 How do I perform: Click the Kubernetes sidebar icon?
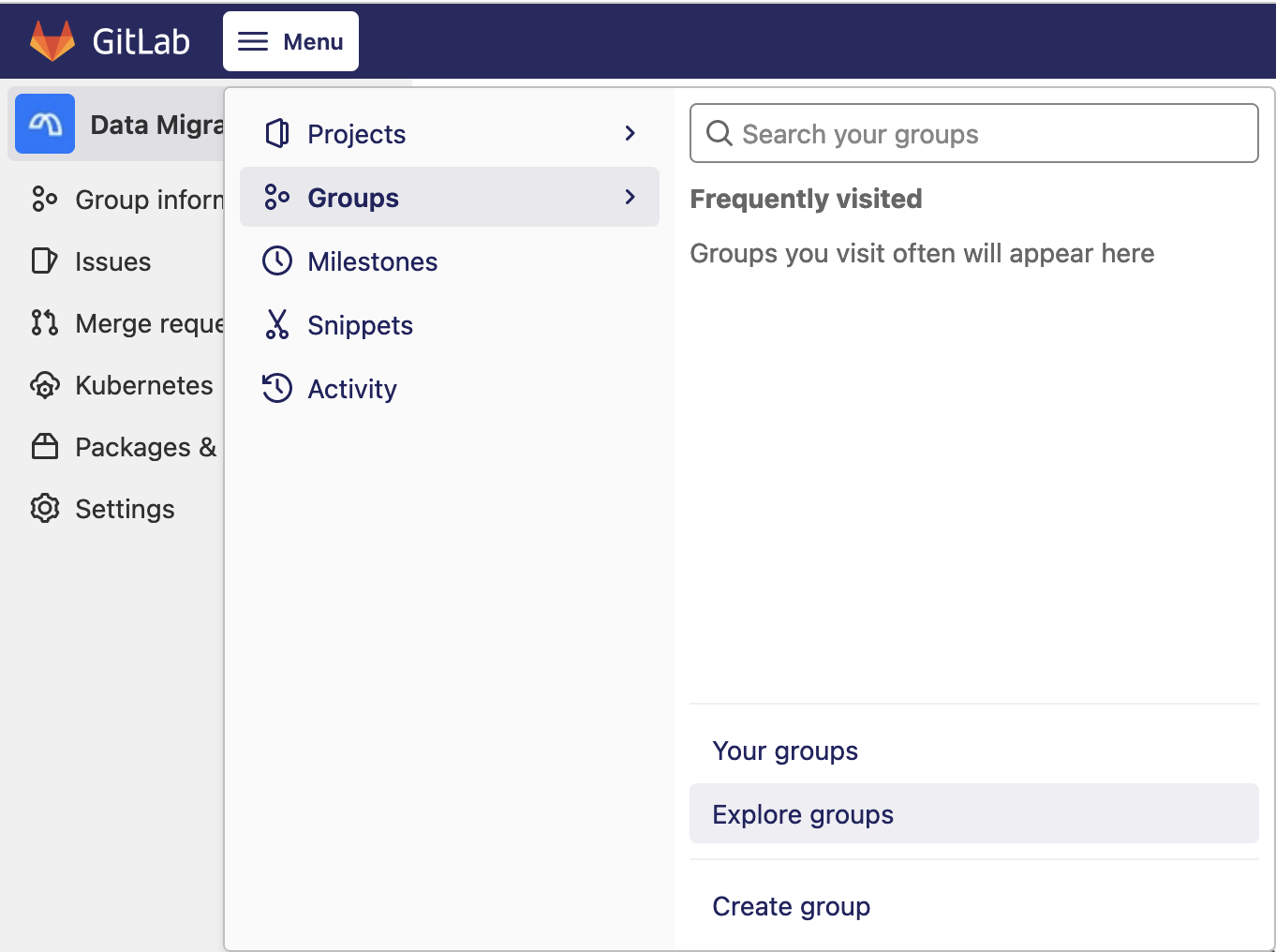pos(44,385)
